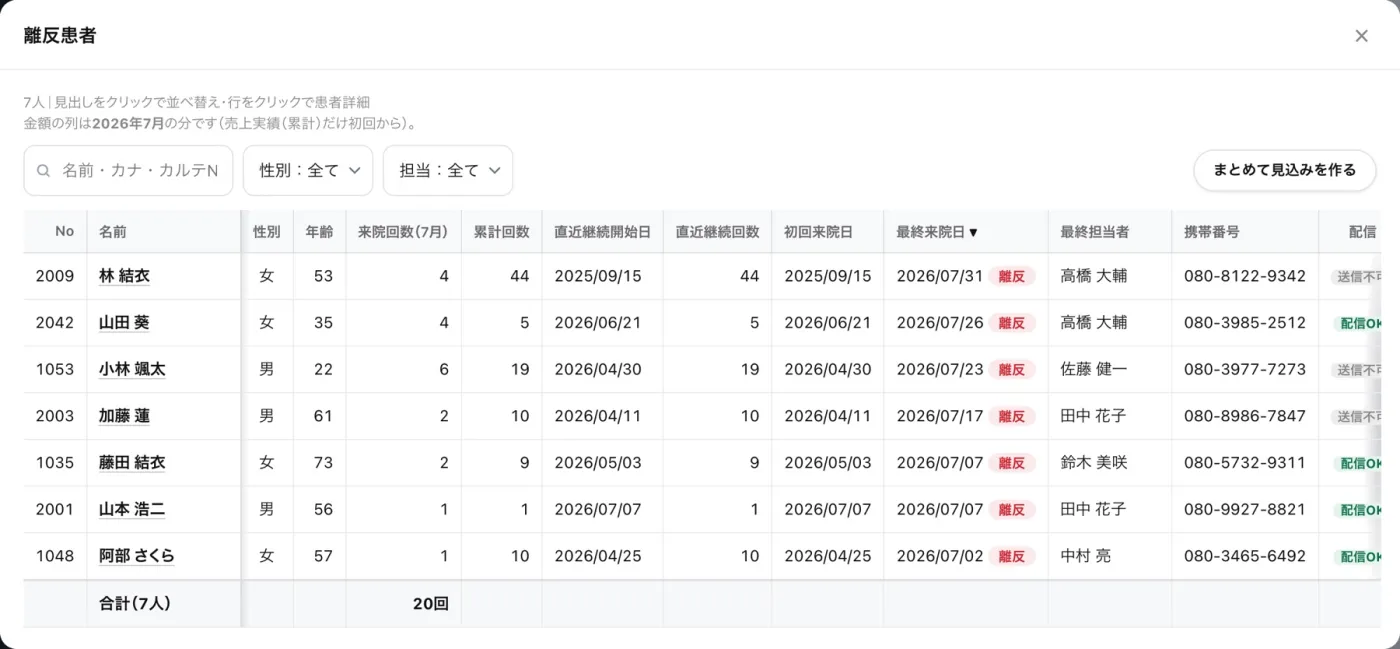
Task: Open patient 加藤 蓮 details
Action: pos(125,416)
